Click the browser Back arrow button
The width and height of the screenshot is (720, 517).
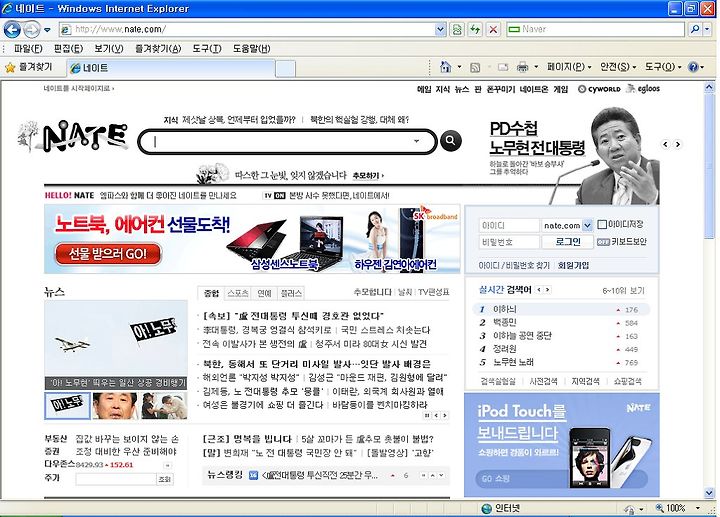tap(12, 30)
